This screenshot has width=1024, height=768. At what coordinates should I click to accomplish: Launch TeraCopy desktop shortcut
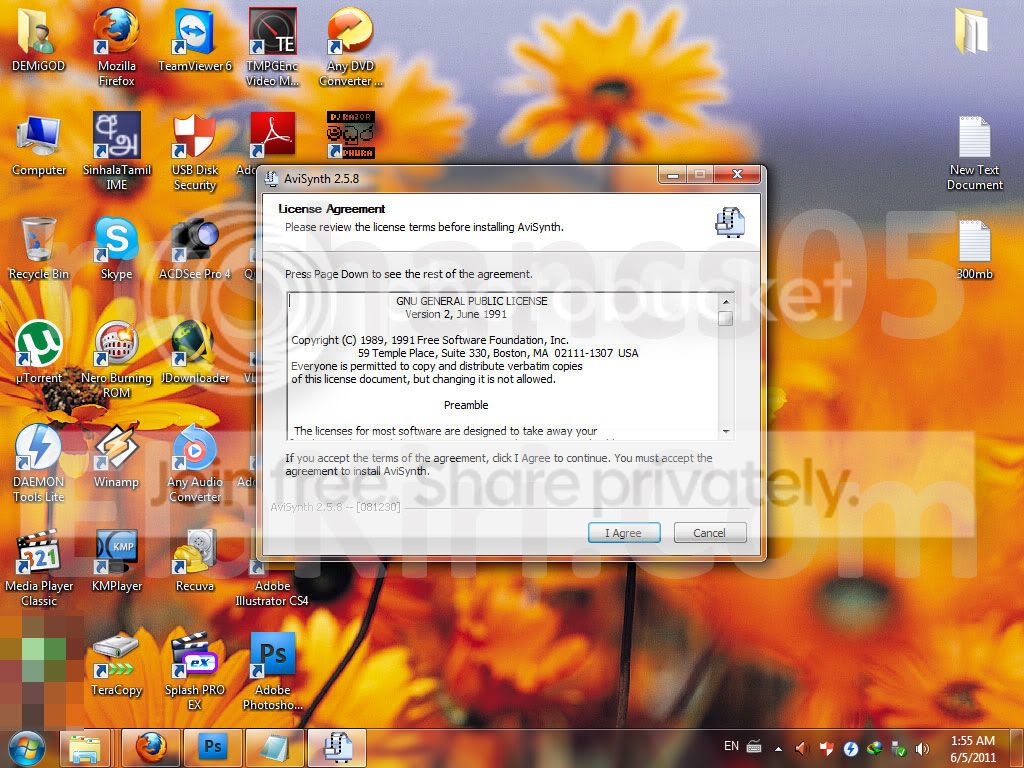tap(116, 664)
